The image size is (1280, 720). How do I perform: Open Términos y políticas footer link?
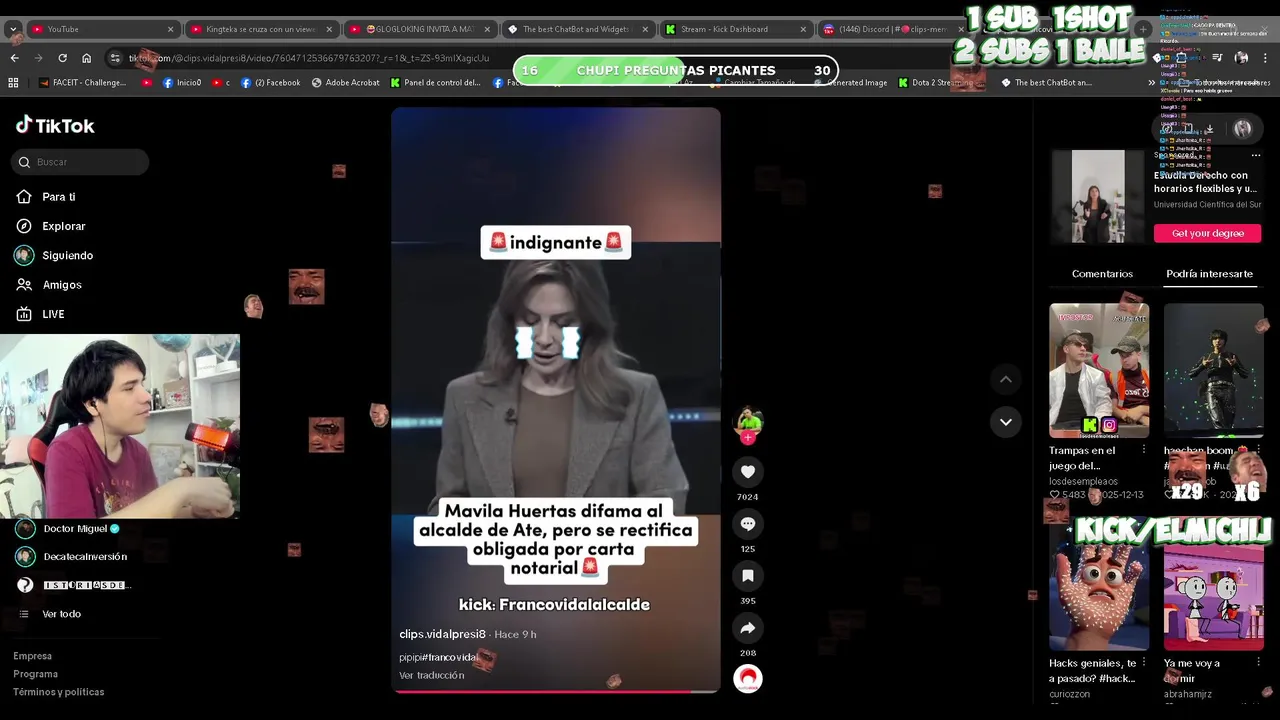click(58, 692)
